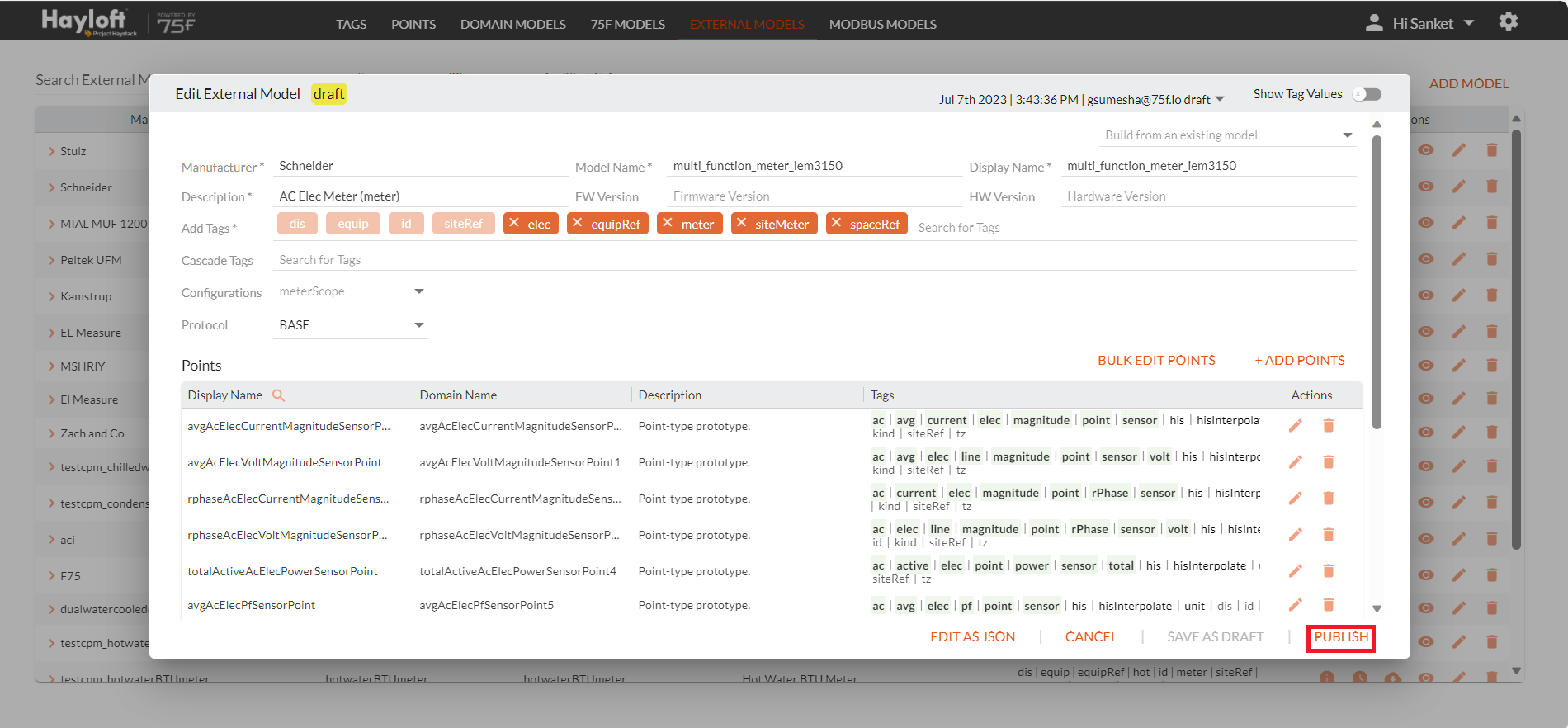Delete avgAcElecCurrentMagnitudeSensorP point with trash icon

pos(1329,426)
